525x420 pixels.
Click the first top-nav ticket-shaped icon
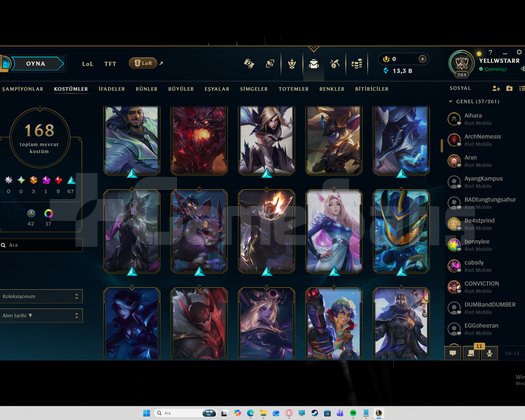[x=249, y=63]
